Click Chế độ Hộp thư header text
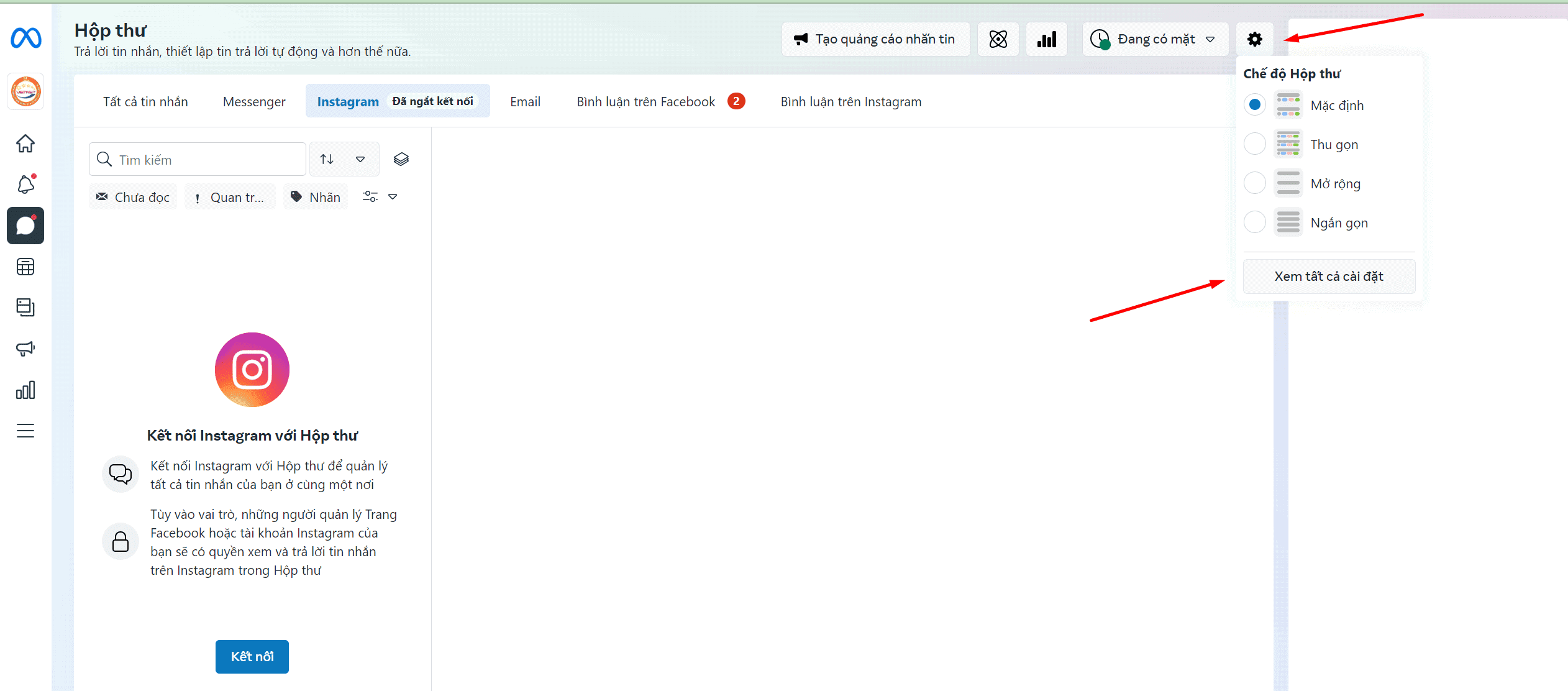Screen dimensions: 1568x691 tap(1292, 74)
